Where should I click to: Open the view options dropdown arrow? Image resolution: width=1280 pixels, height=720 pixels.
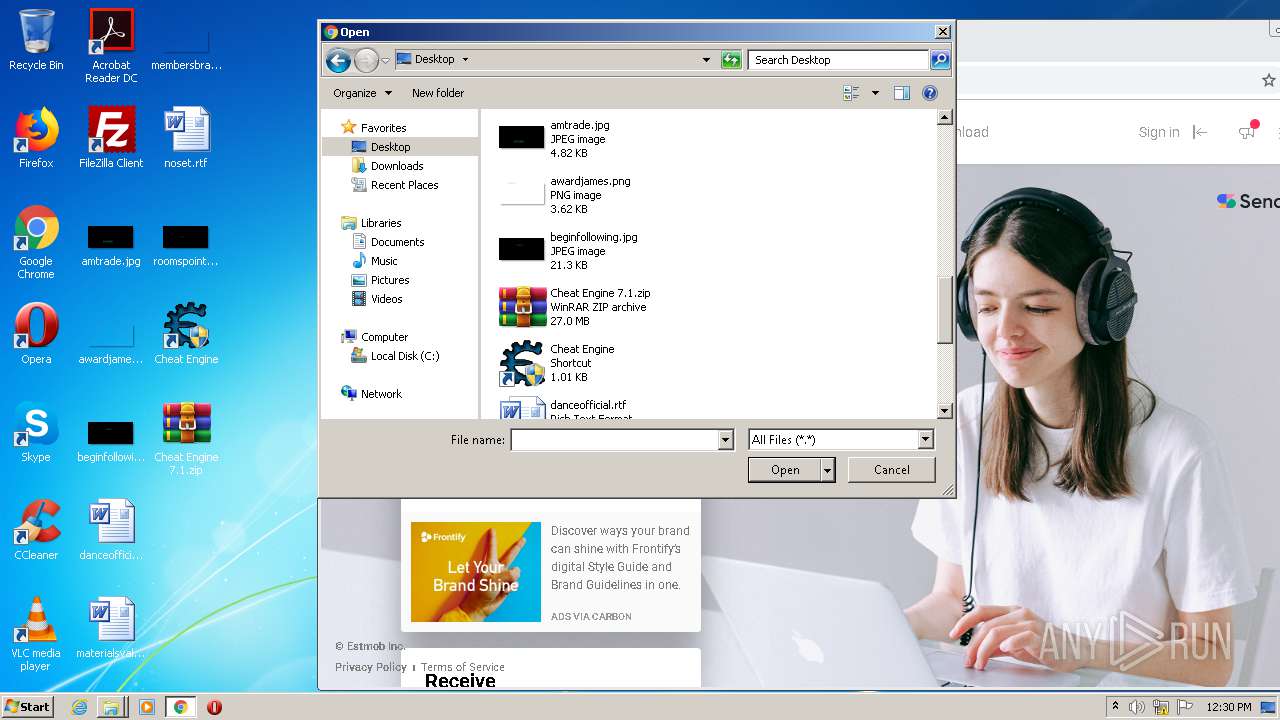875,93
